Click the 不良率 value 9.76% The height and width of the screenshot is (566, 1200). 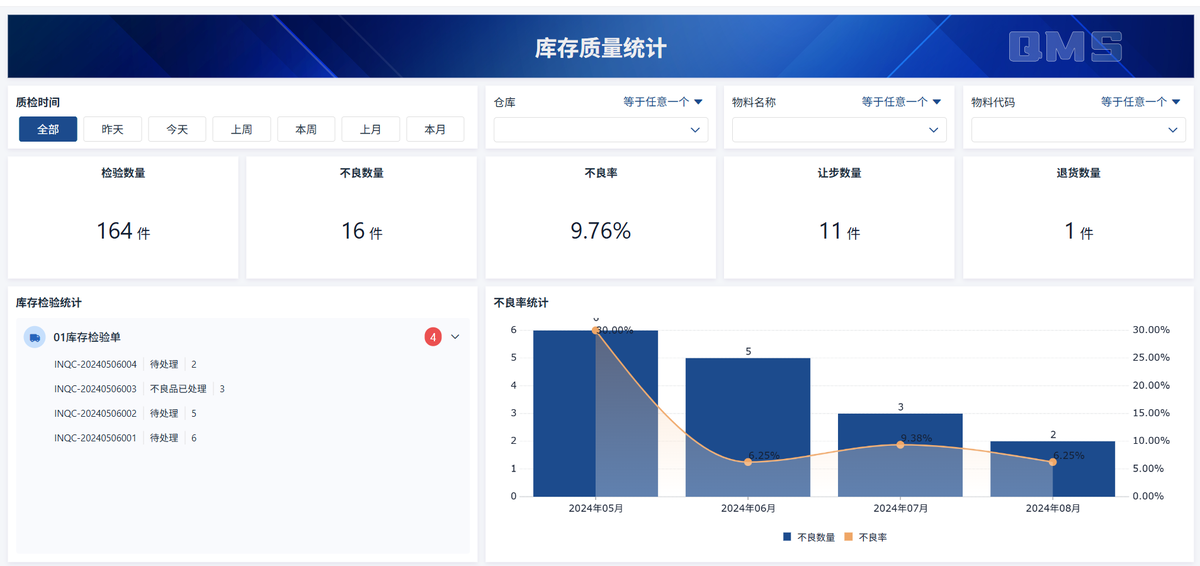coord(601,231)
